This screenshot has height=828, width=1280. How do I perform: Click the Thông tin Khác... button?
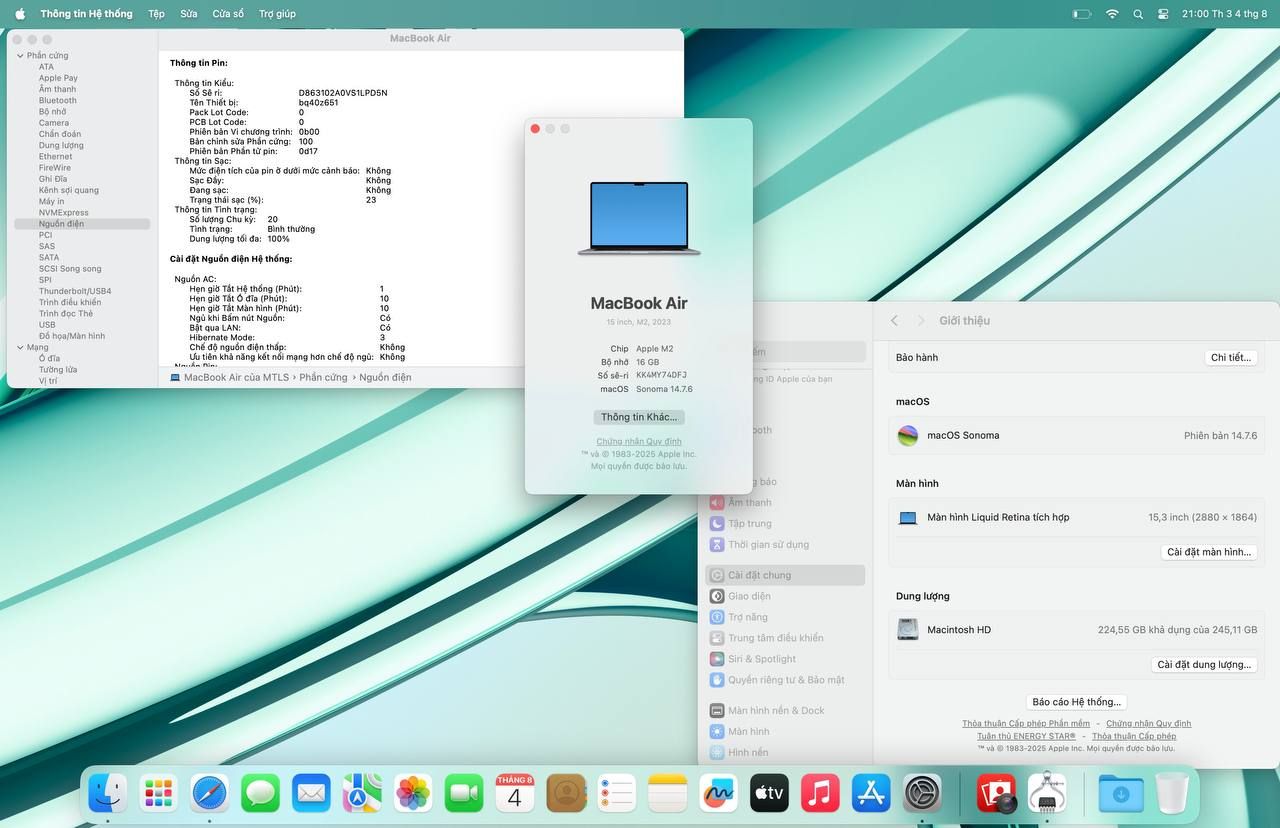(639, 417)
